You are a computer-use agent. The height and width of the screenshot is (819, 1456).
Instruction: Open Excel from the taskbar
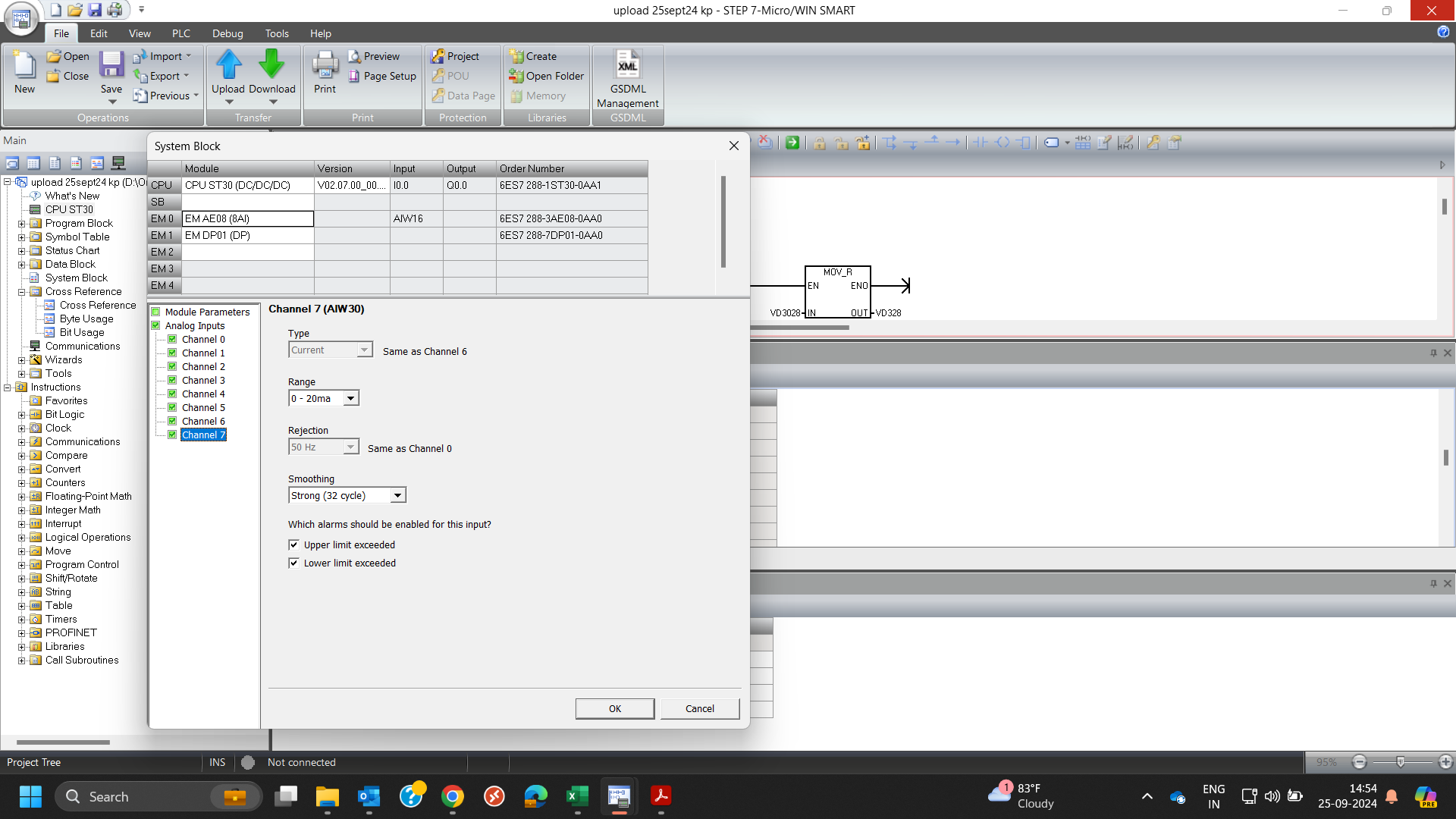coord(577,796)
